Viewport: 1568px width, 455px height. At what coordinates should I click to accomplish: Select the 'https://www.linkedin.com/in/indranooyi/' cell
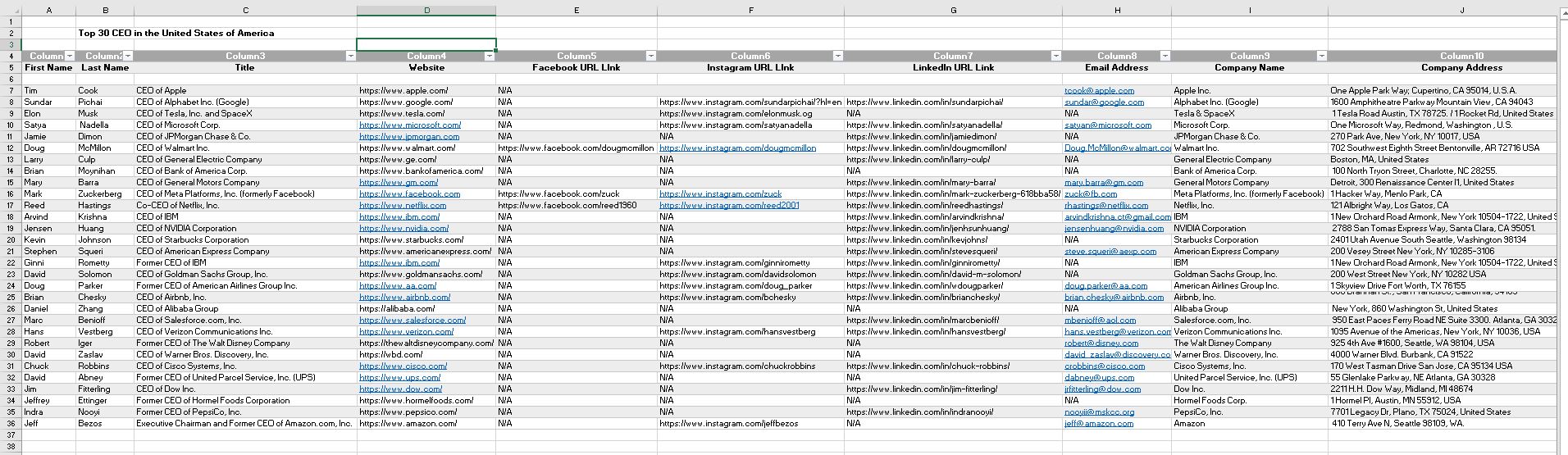coord(953,412)
